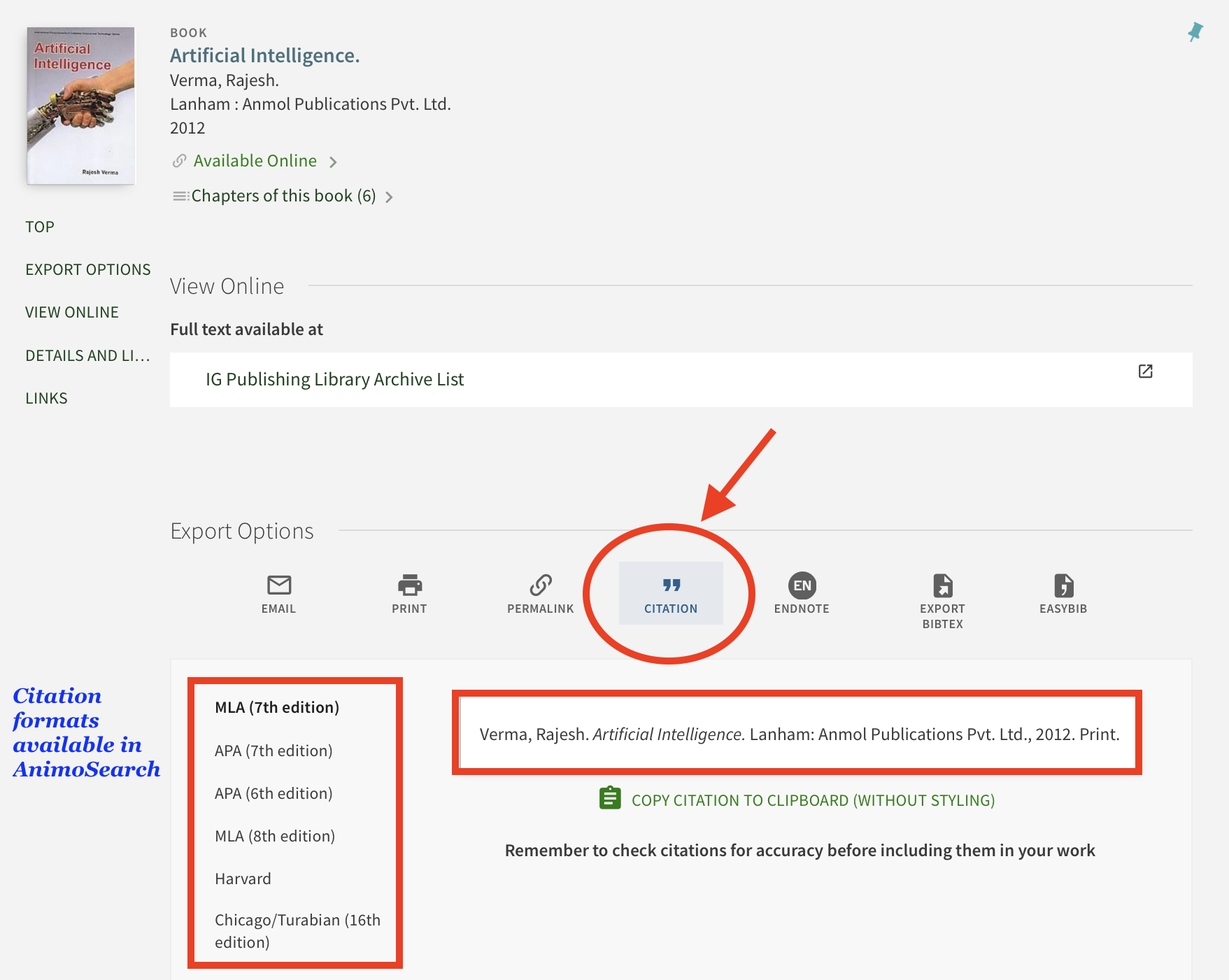The height and width of the screenshot is (980, 1229).
Task: Open the Artificial Intelligence title link
Action: [x=264, y=56]
